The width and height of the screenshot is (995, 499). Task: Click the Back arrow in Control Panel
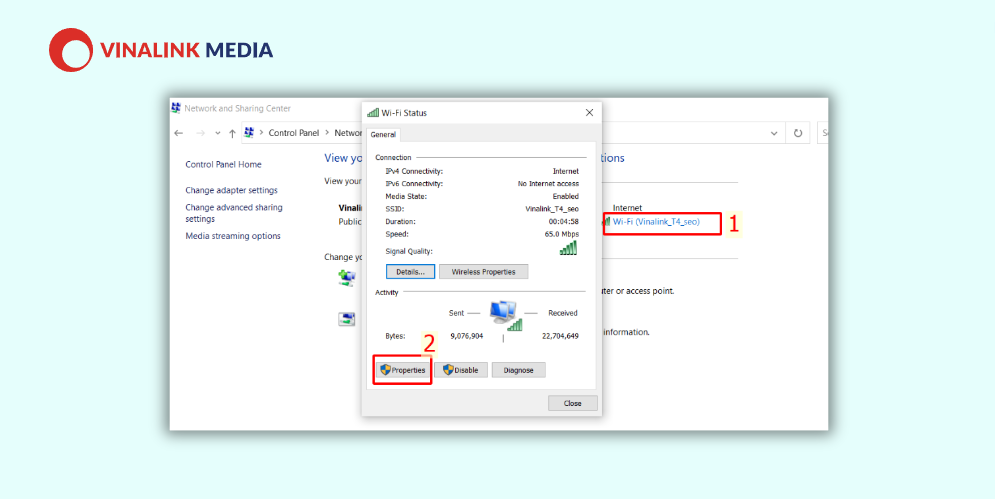(179, 133)
